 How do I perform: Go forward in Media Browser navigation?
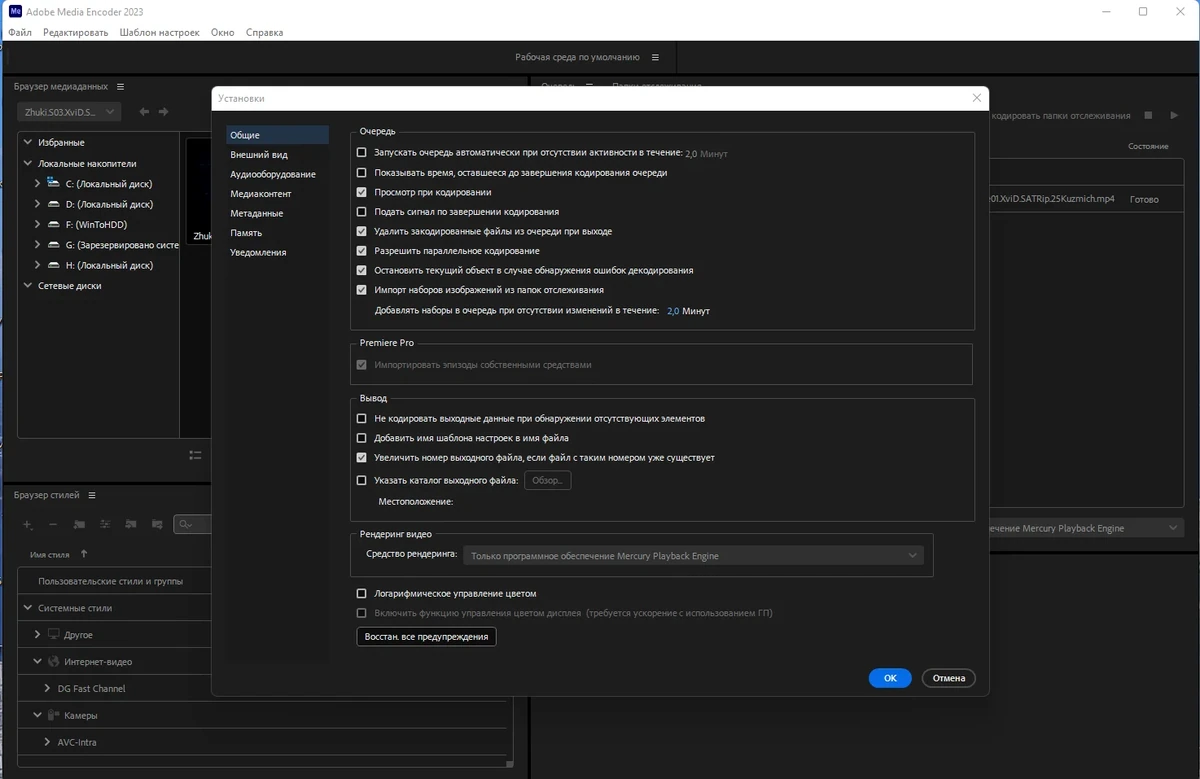164,112
